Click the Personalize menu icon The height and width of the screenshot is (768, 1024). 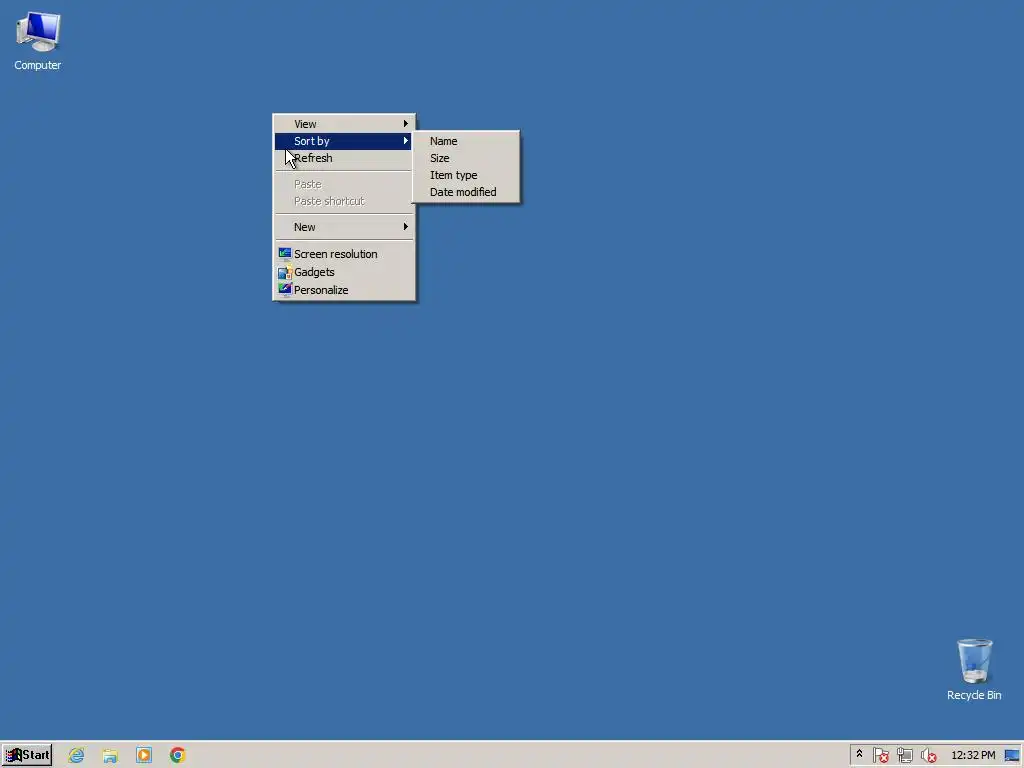pyautogui.click(x=285, y=289)
